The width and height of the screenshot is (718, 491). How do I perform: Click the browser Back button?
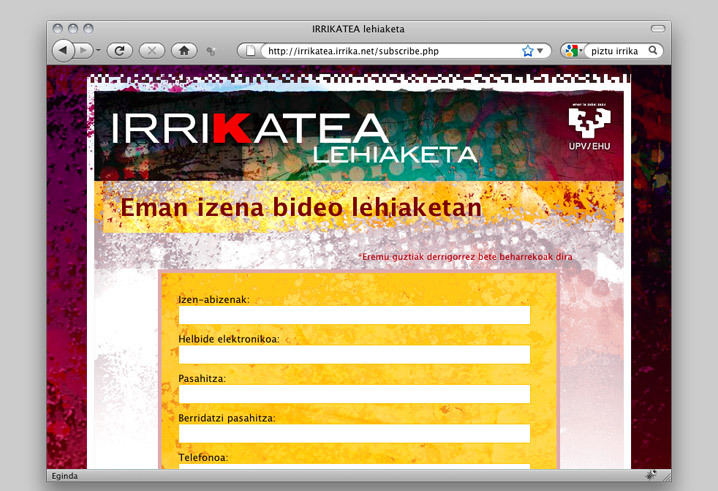tap(63, 50)
